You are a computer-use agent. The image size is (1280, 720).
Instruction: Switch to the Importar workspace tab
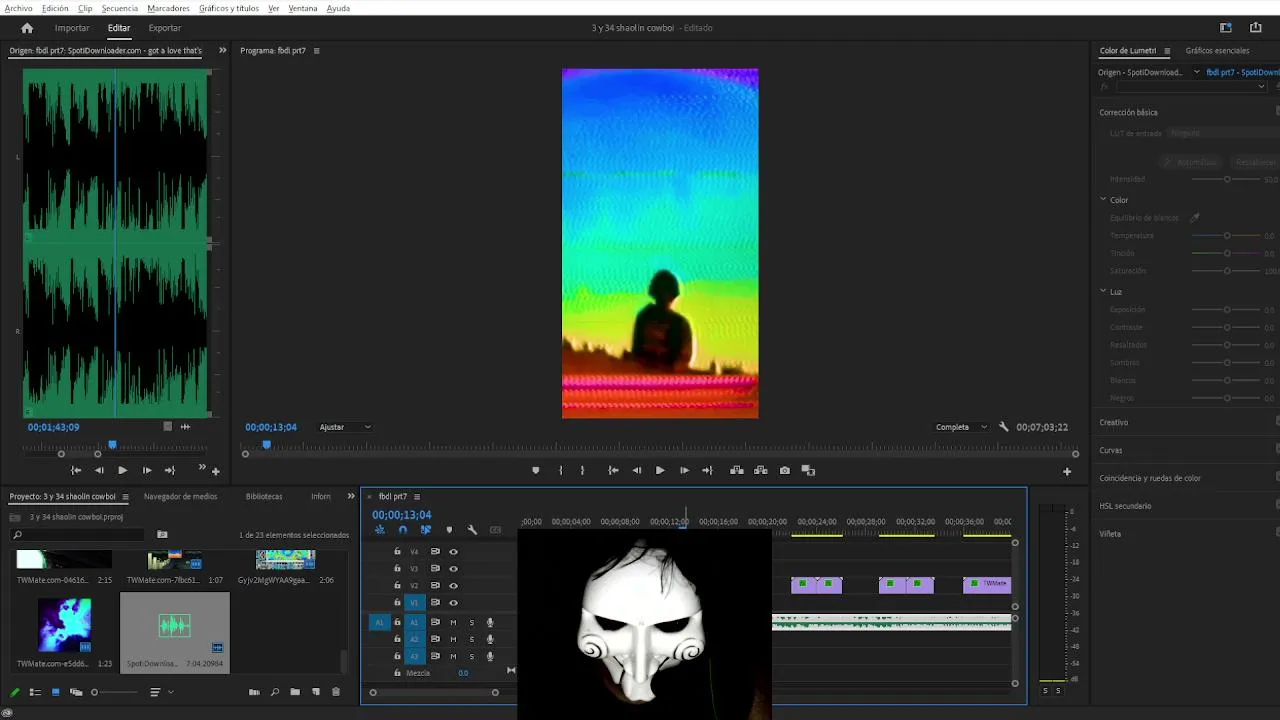coord(72,28)
